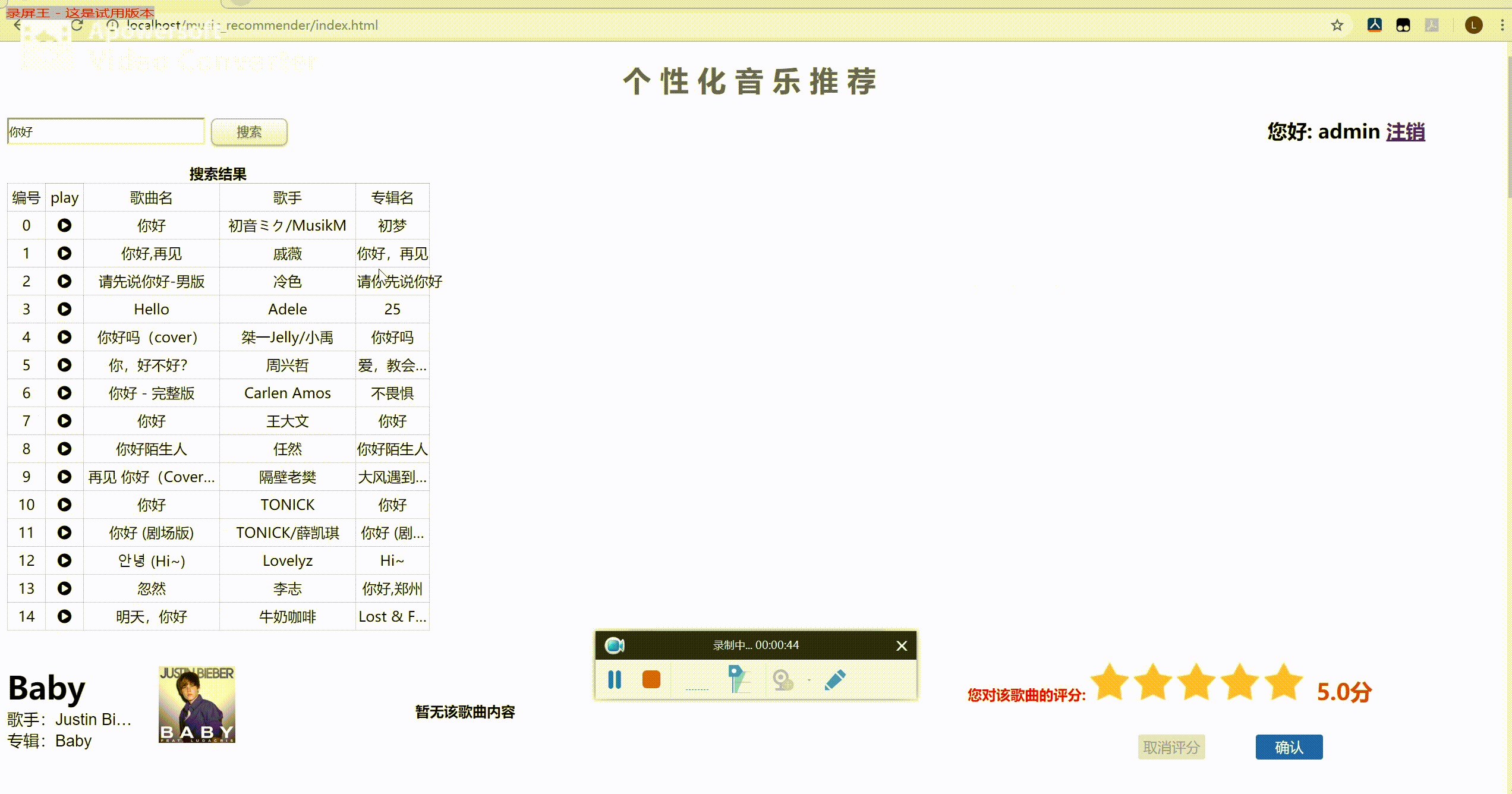Click the recorder's pin marker icon

coord(738,679)
